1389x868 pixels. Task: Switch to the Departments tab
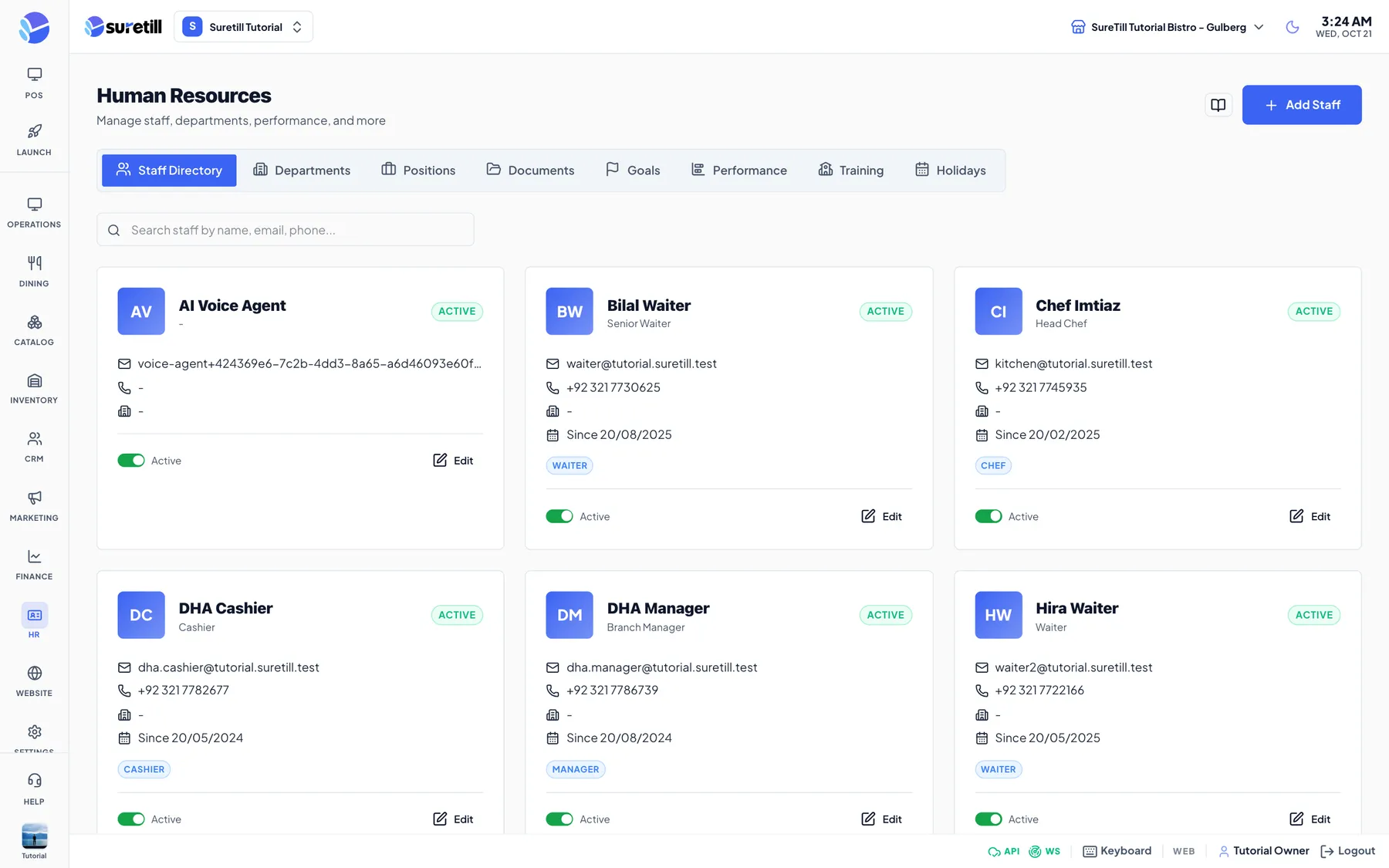(302, 171)
